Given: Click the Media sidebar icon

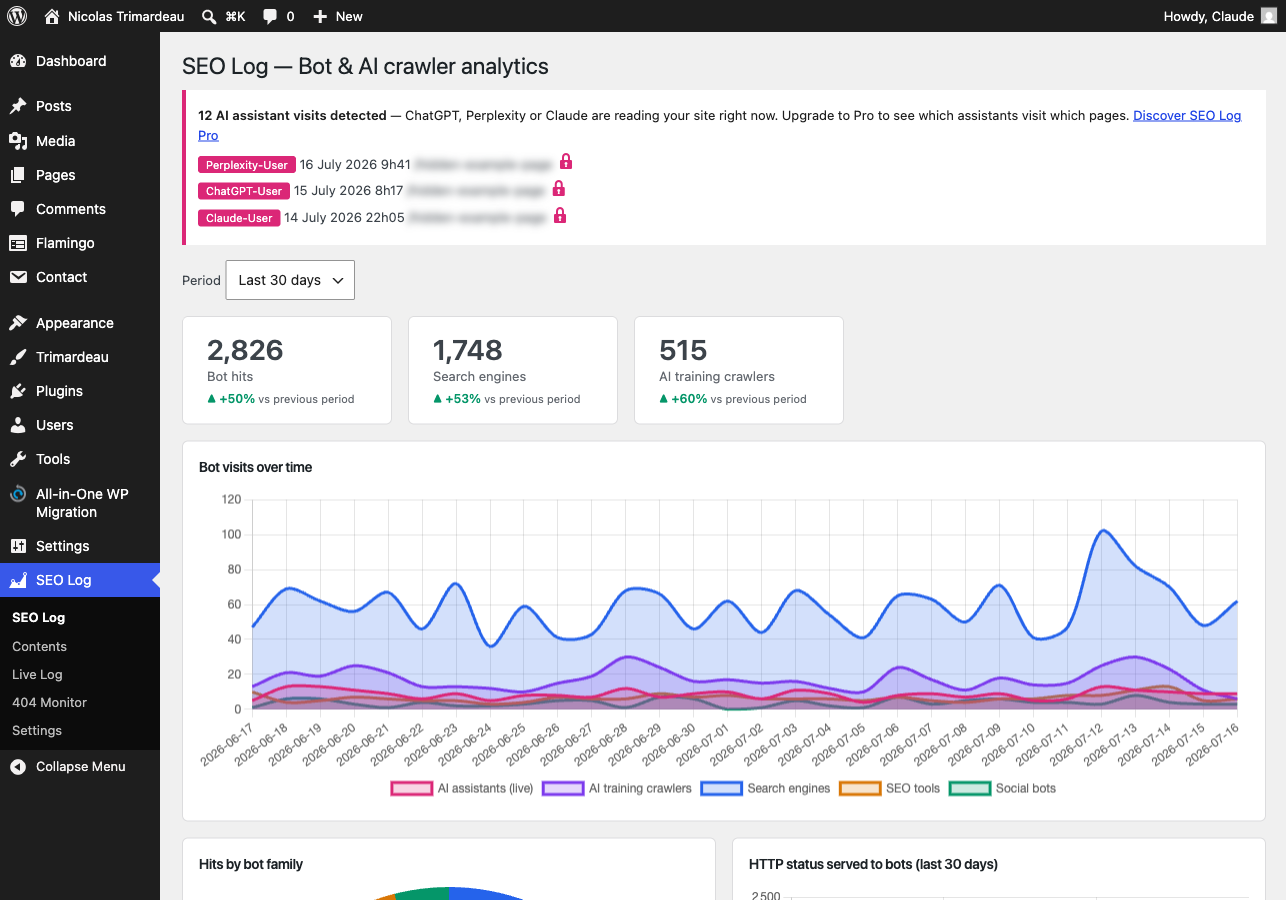Looking at the screenshot, I should (x=18, y=141).
